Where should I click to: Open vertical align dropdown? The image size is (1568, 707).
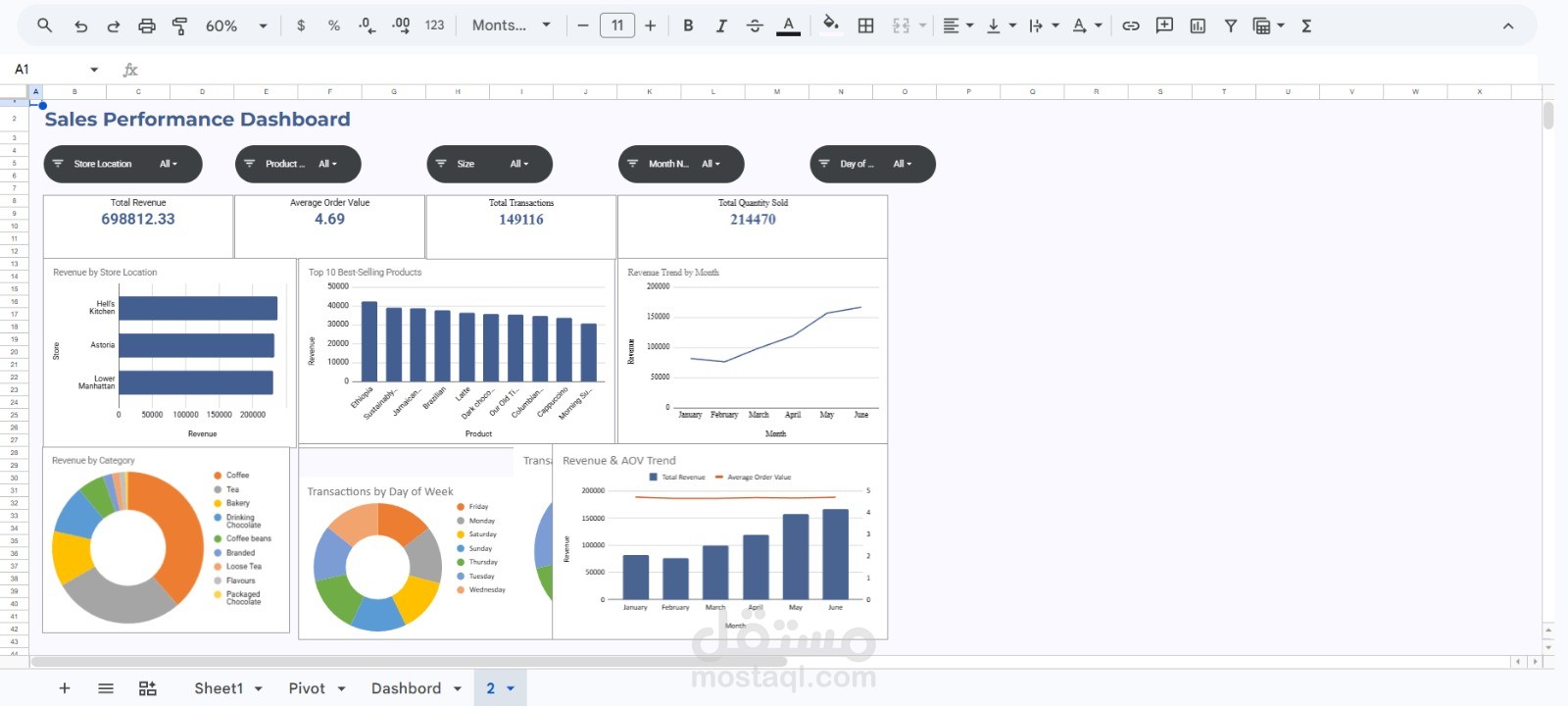(x=1002, y=25)
